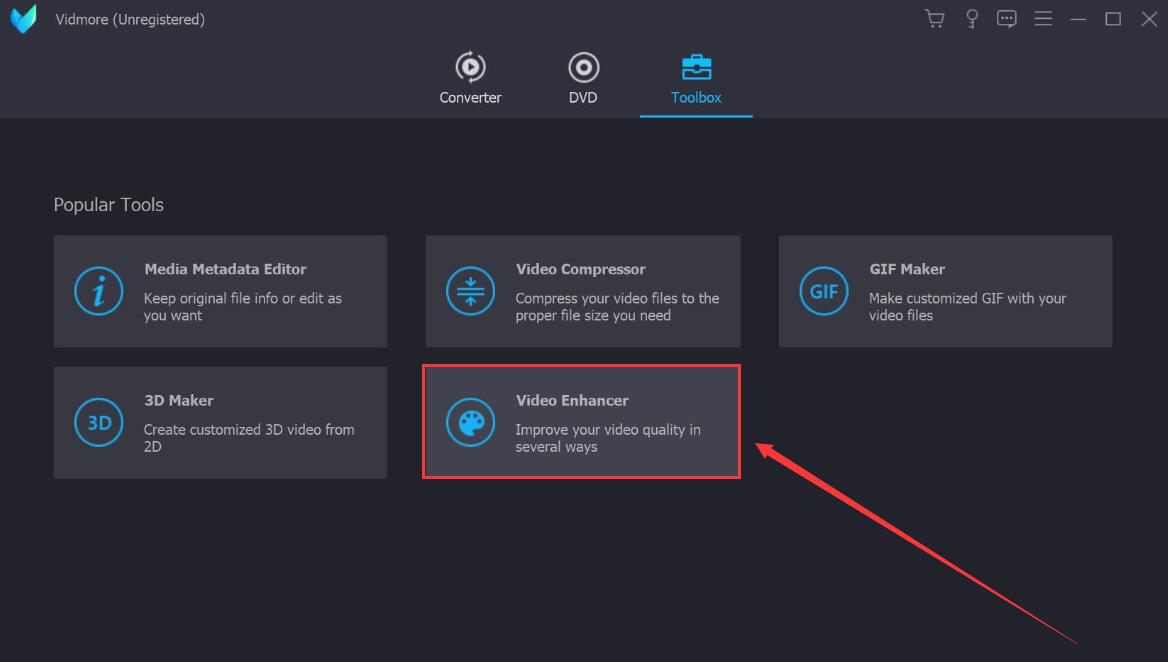Image resolution: width=1168 pixels, height=662 pixels.
Task: Click the register key icon
Action: click(x=971, y=19)
